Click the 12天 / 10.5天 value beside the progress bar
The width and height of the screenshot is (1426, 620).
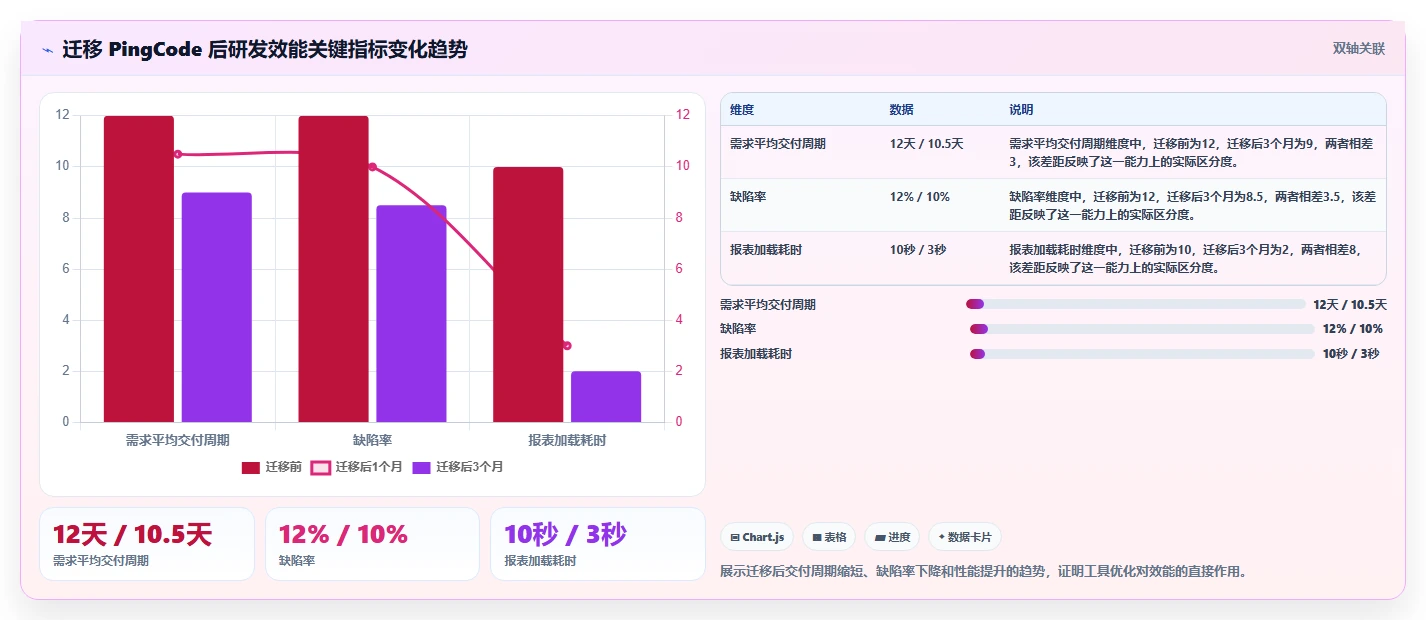pyautogui.click(x=1350, y=305)
